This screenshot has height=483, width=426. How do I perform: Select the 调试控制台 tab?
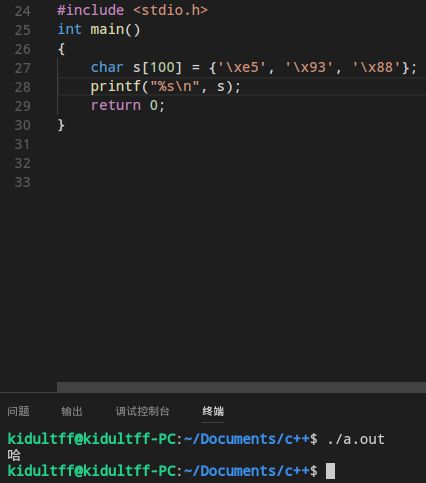pos(142,411)
